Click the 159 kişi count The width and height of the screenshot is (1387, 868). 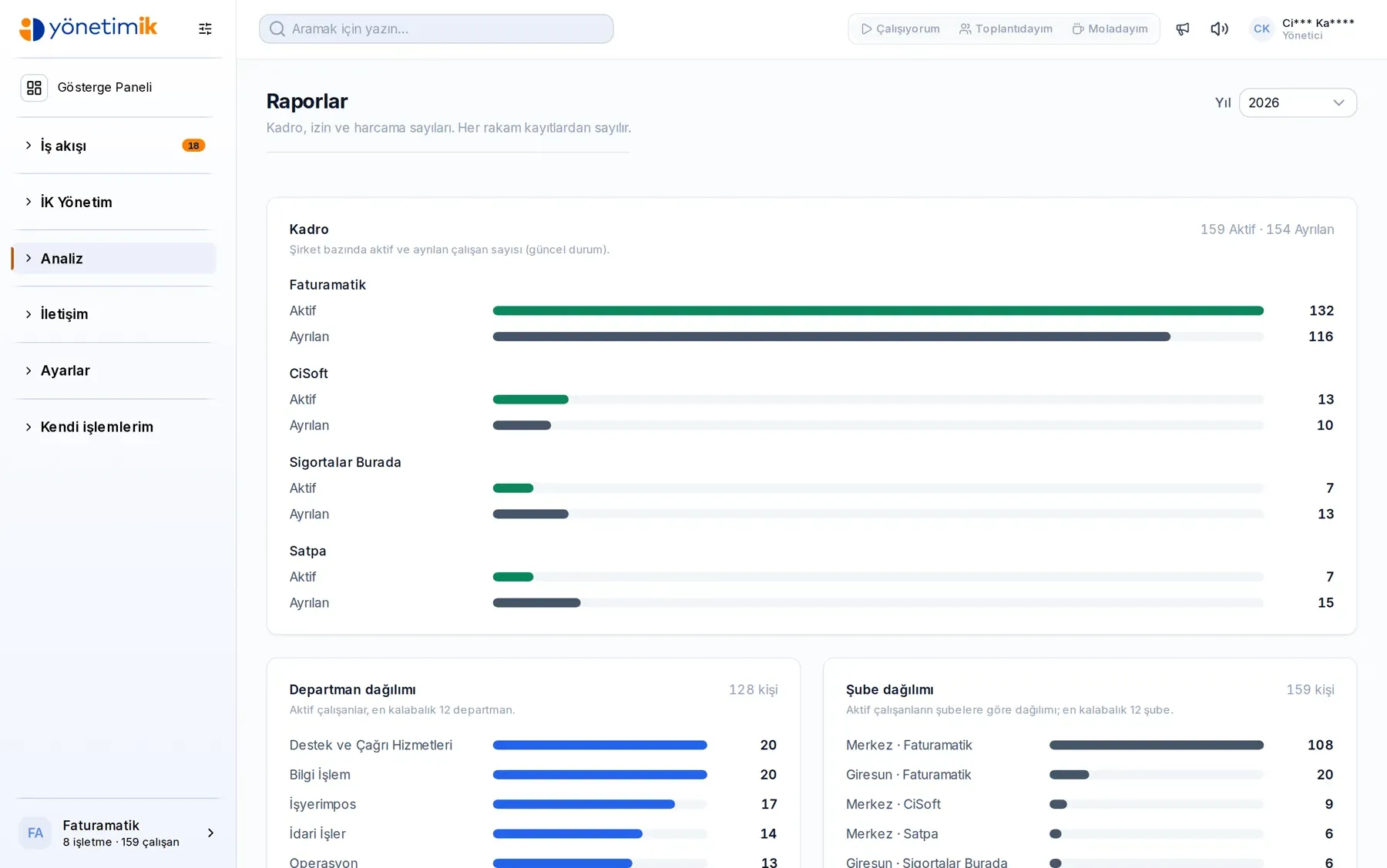(1310, 689)
